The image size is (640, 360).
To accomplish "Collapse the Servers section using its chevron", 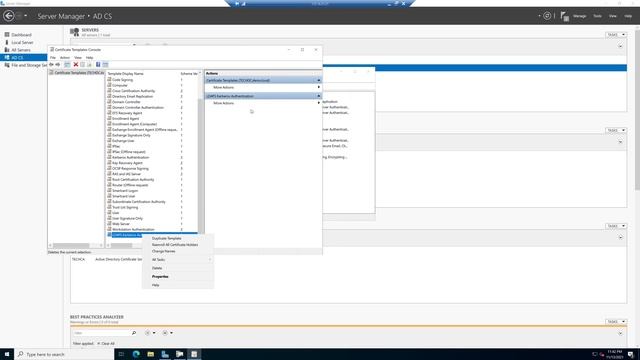I will tap(620, 46).
